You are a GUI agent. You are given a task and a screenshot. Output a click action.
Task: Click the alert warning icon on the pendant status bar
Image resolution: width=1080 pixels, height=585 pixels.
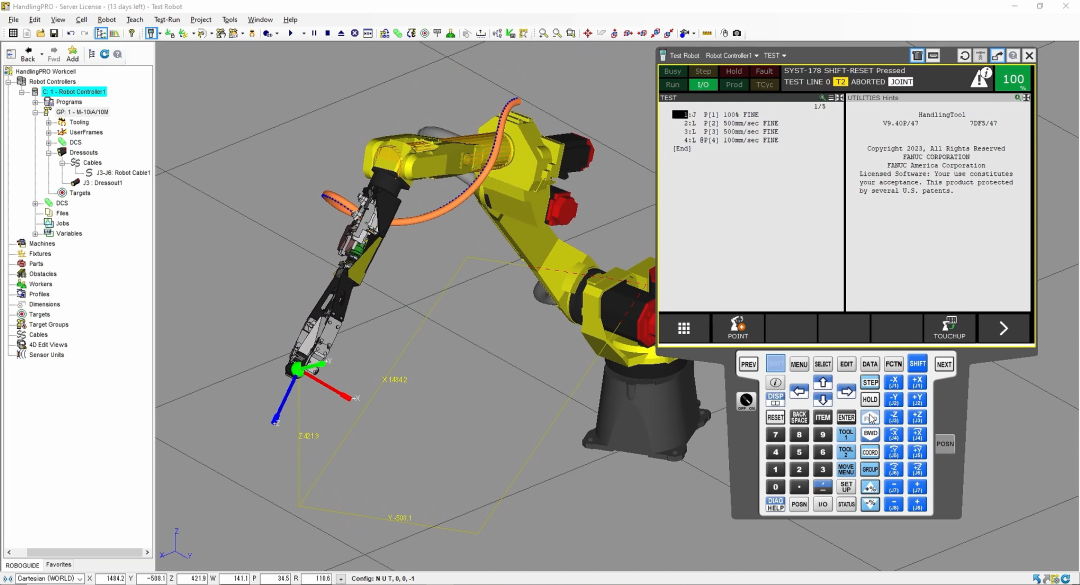[981, 78]
